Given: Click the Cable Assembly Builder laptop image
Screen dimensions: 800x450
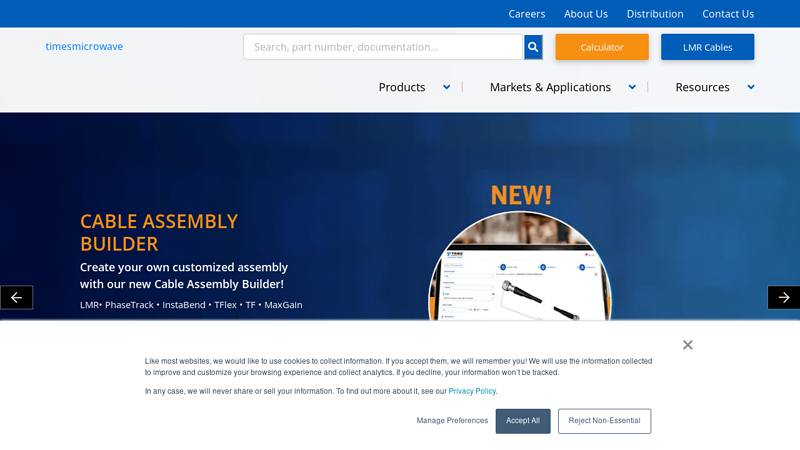Looking at the screenshot, I should coord(520,266).
